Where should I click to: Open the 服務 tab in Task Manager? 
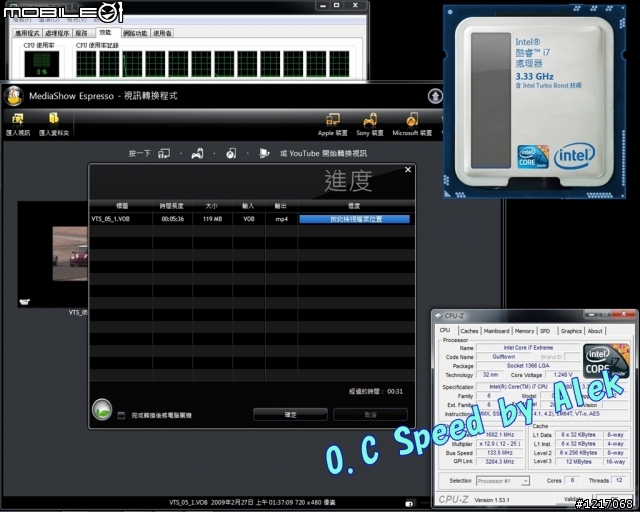tap(81, 33)
